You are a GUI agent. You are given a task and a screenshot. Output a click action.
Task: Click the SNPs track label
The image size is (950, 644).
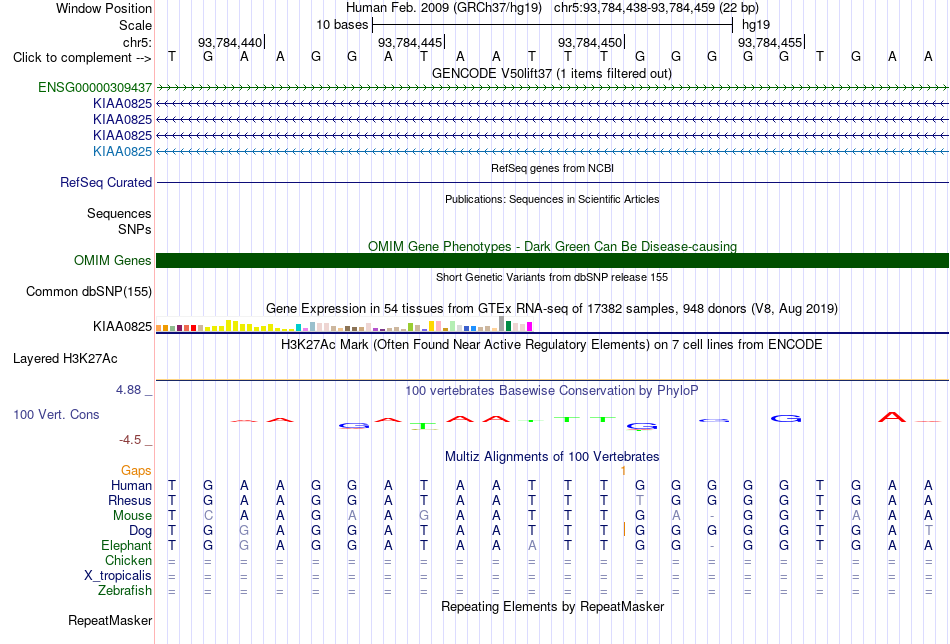135,229
